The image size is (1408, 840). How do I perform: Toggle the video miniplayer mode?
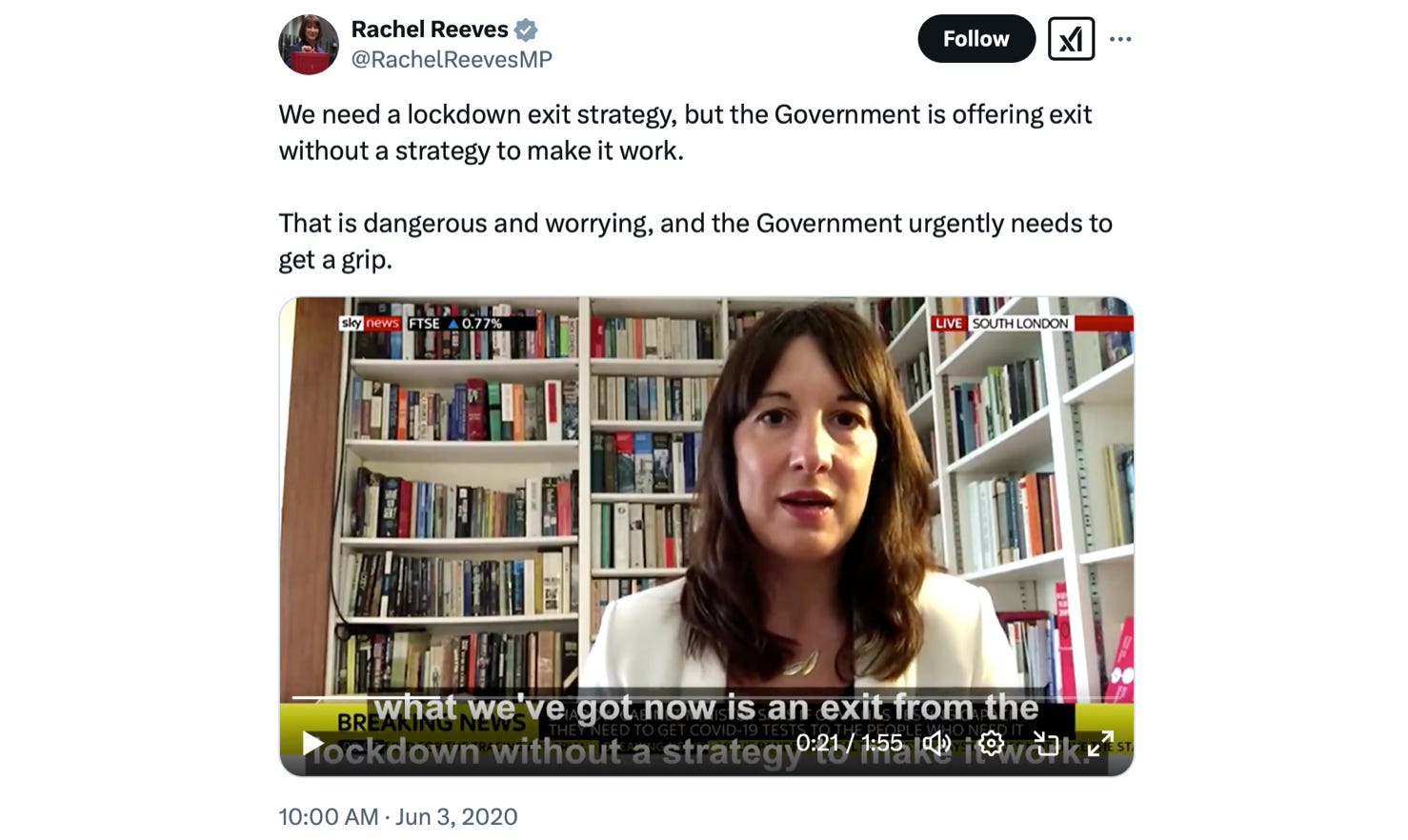1046,743
